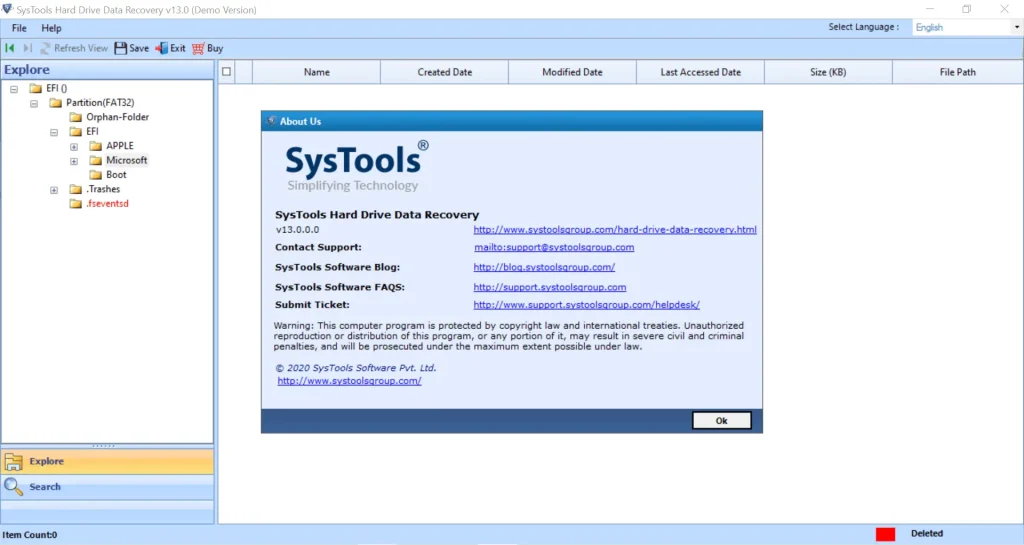Image resolution: width=1024 pixels, height=545 pixels.
Task: Switch to the Explore pane tab
Action: tap(107, 461)
